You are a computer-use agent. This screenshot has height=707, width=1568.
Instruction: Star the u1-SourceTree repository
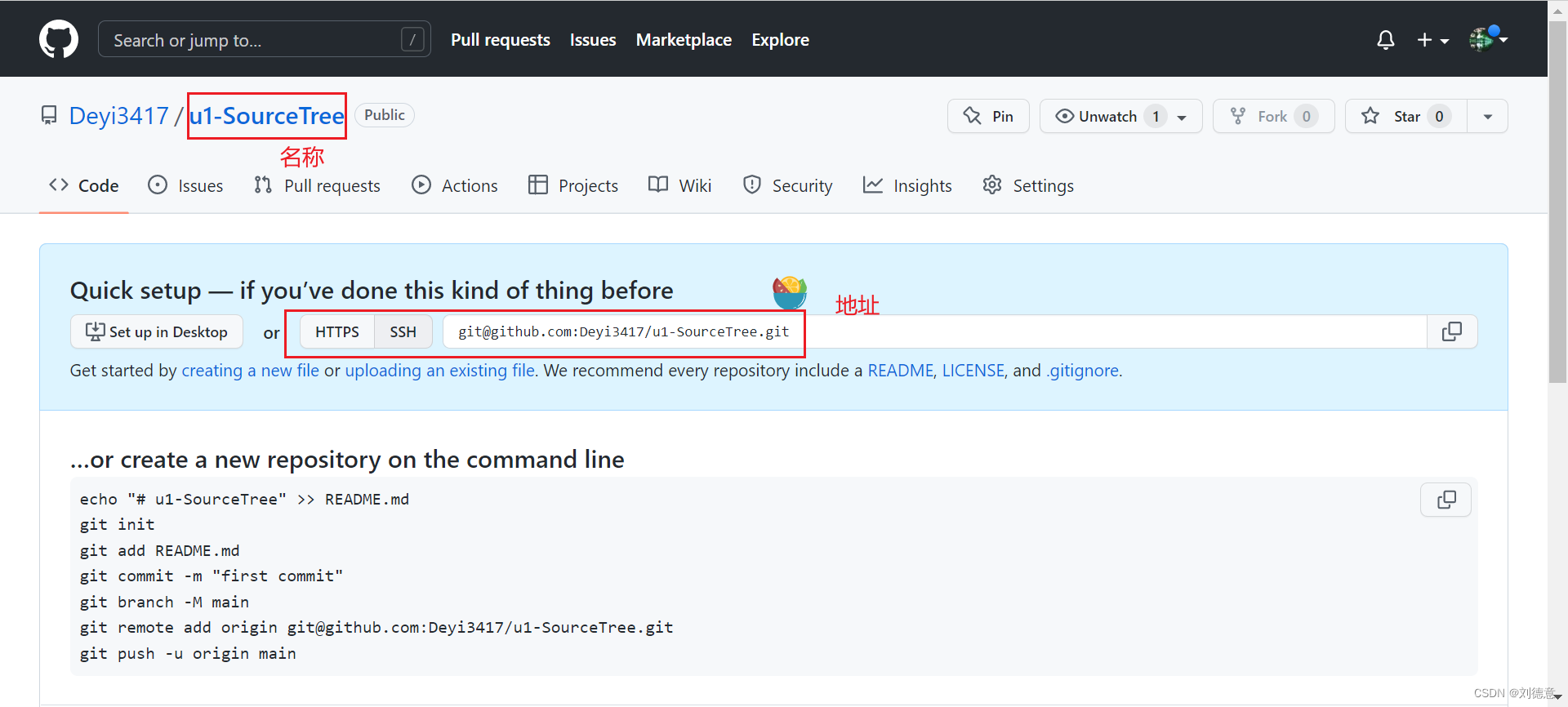(x=1406, y=116)
